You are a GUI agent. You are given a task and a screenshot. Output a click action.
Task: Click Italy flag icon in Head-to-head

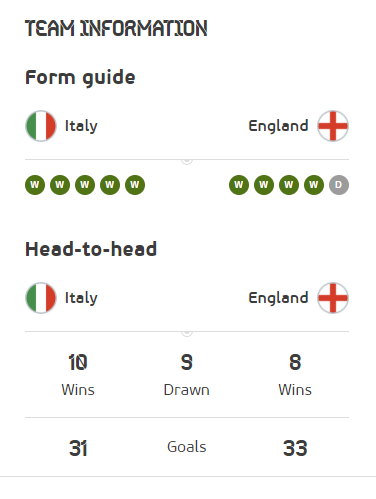point(41,298)
